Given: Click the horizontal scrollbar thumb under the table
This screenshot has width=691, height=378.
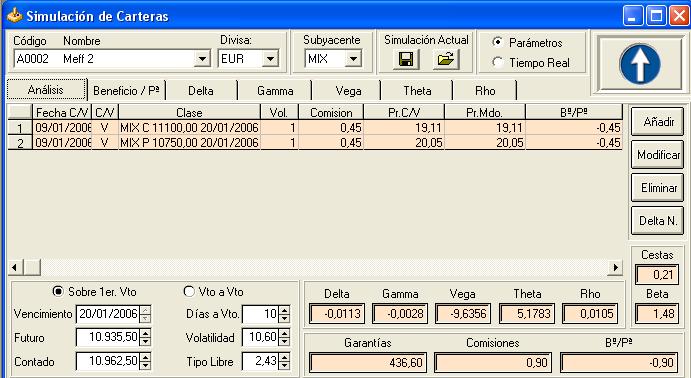Looking at the screenshot, I should click(32, 267).
